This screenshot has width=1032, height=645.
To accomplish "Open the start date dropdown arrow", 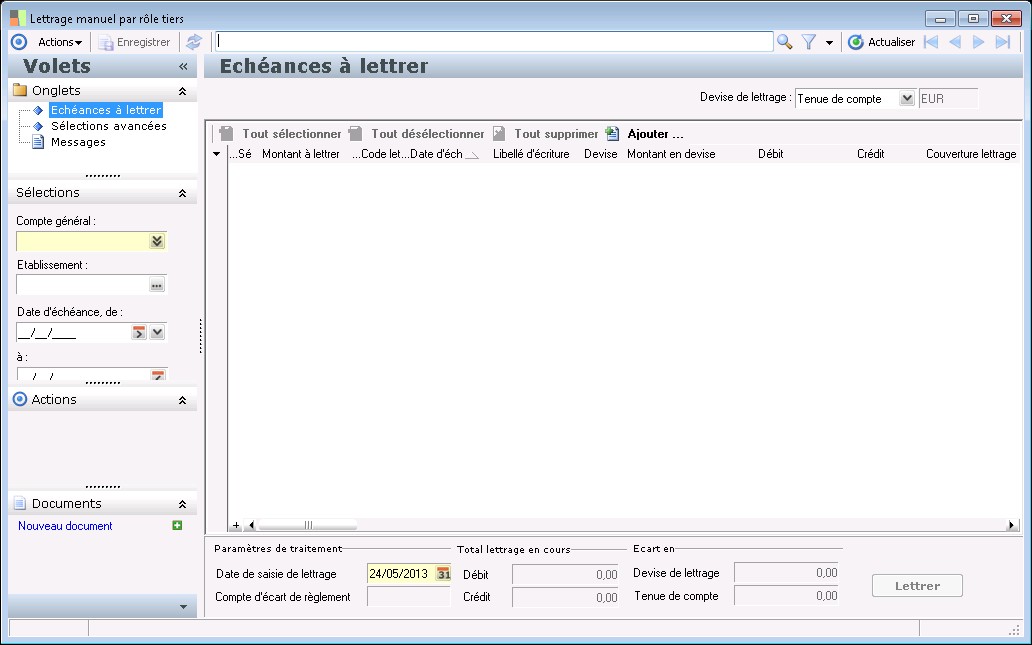I will [x=157, y=332].
